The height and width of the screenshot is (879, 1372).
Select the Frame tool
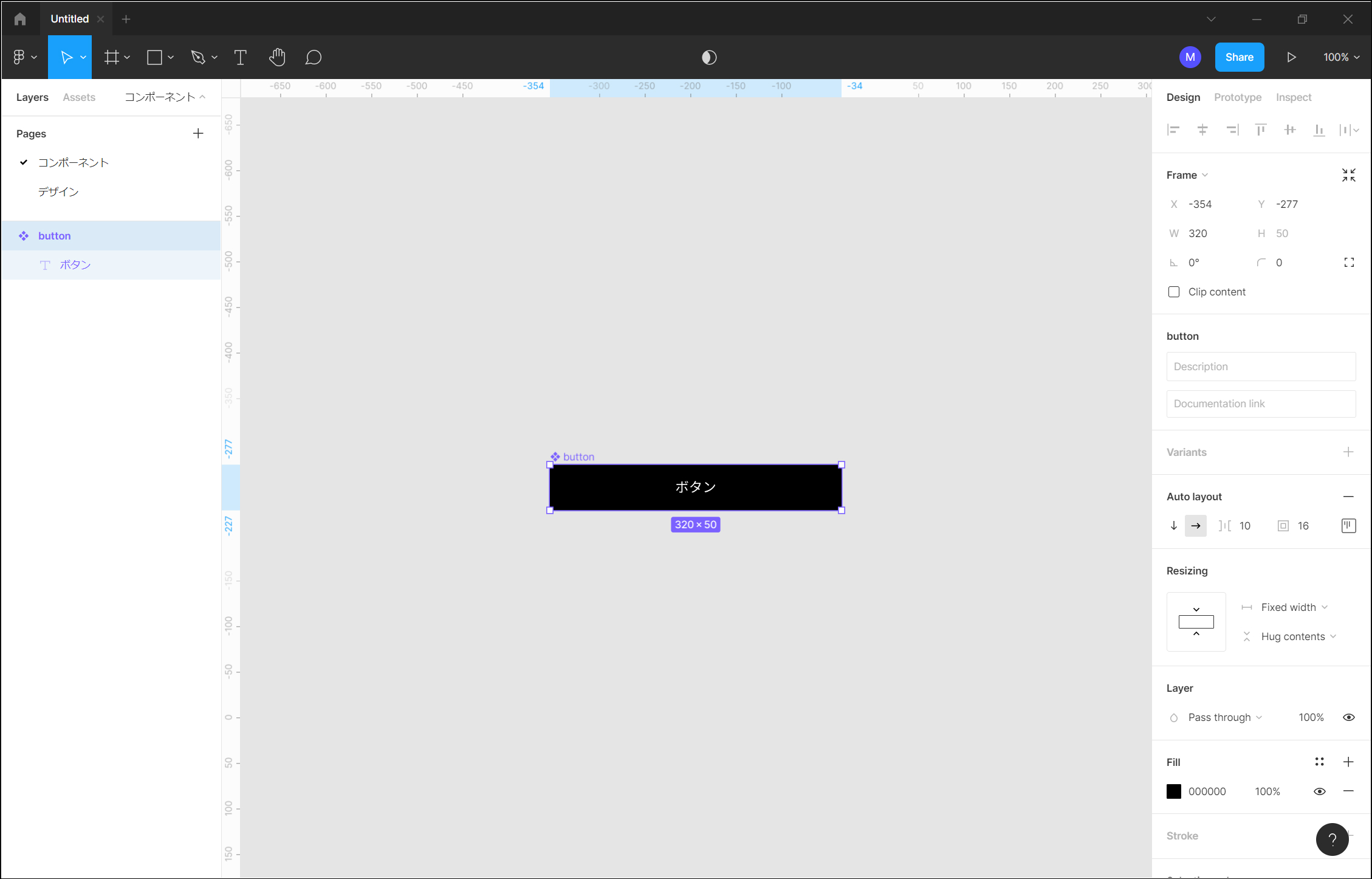click(112, 57)
